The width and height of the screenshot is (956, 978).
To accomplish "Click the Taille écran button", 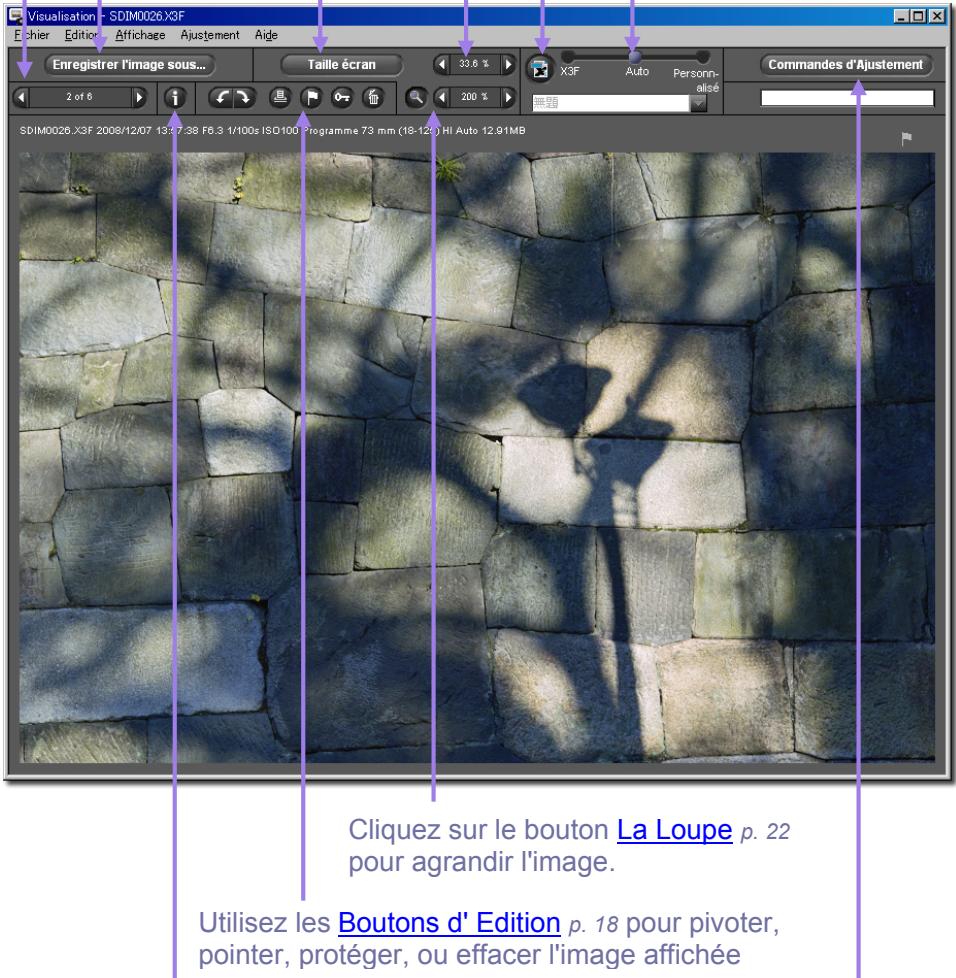I will pyautogui.click(x=341, y=65).
